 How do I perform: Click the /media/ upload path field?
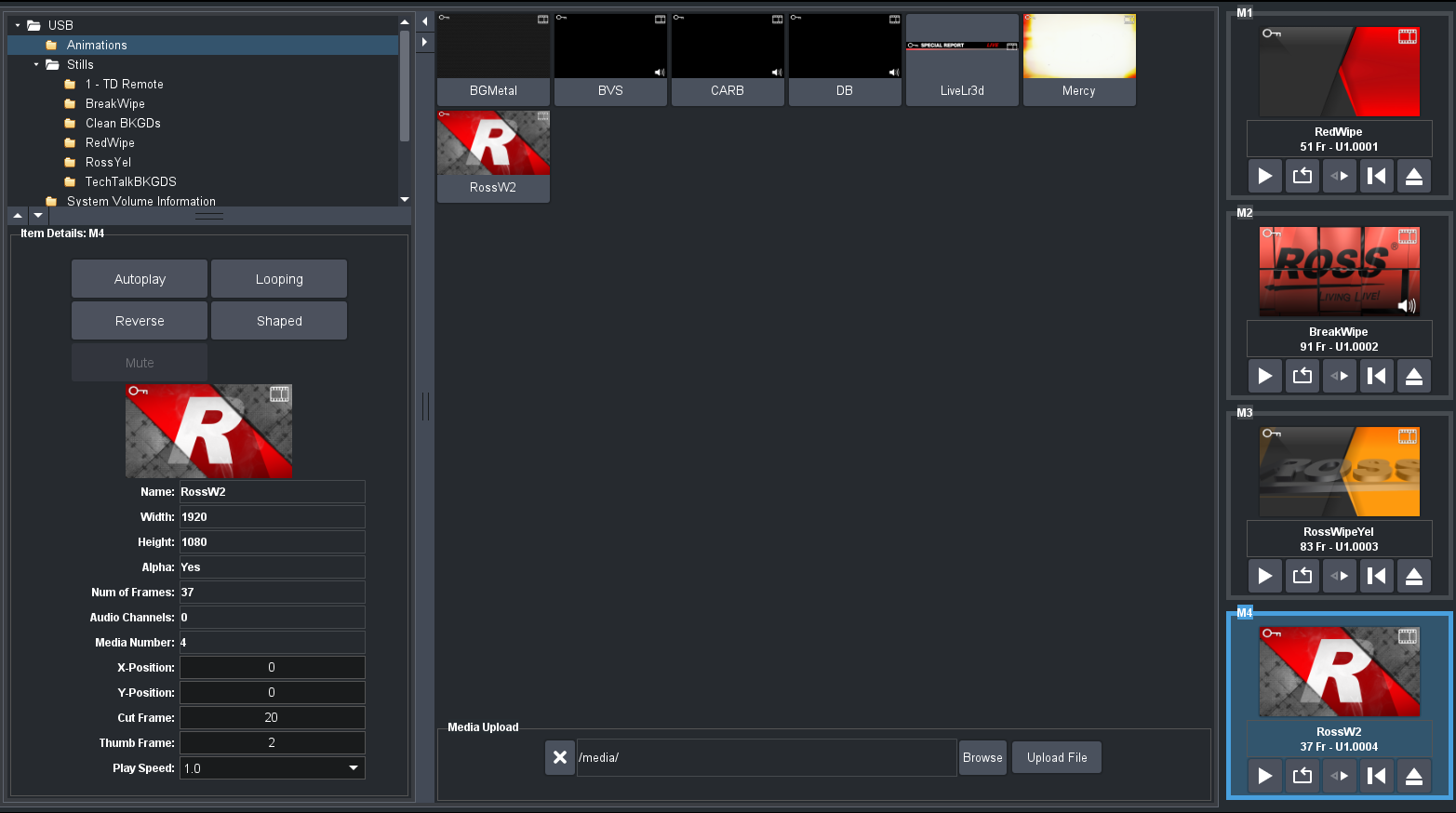767,757
